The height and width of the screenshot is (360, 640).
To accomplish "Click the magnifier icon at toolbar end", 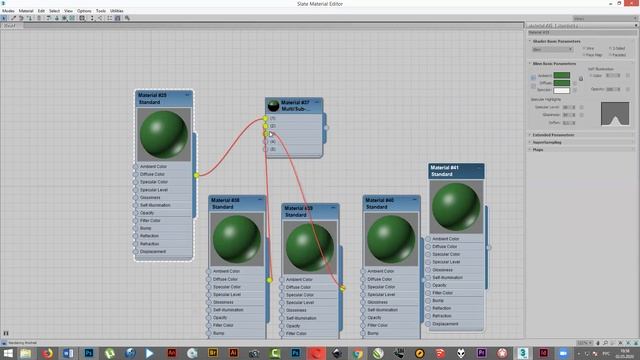I will 127,18.
